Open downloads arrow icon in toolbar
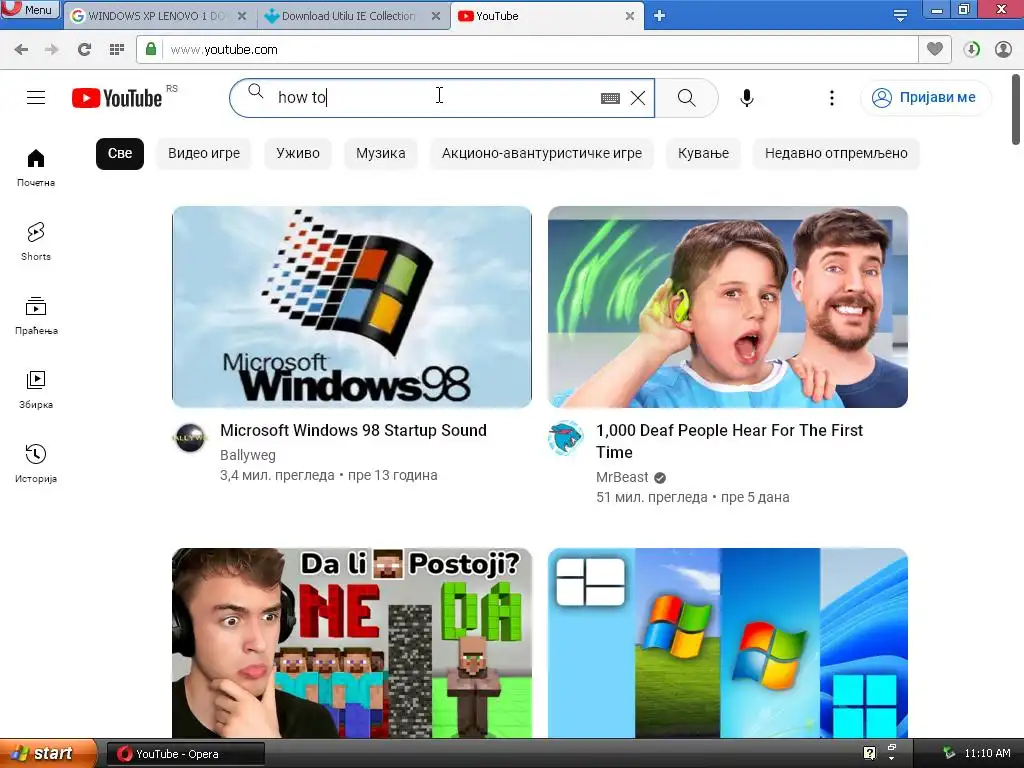Image resolution: width=1024 pixels, height=768 pixels. click(972, 49)
